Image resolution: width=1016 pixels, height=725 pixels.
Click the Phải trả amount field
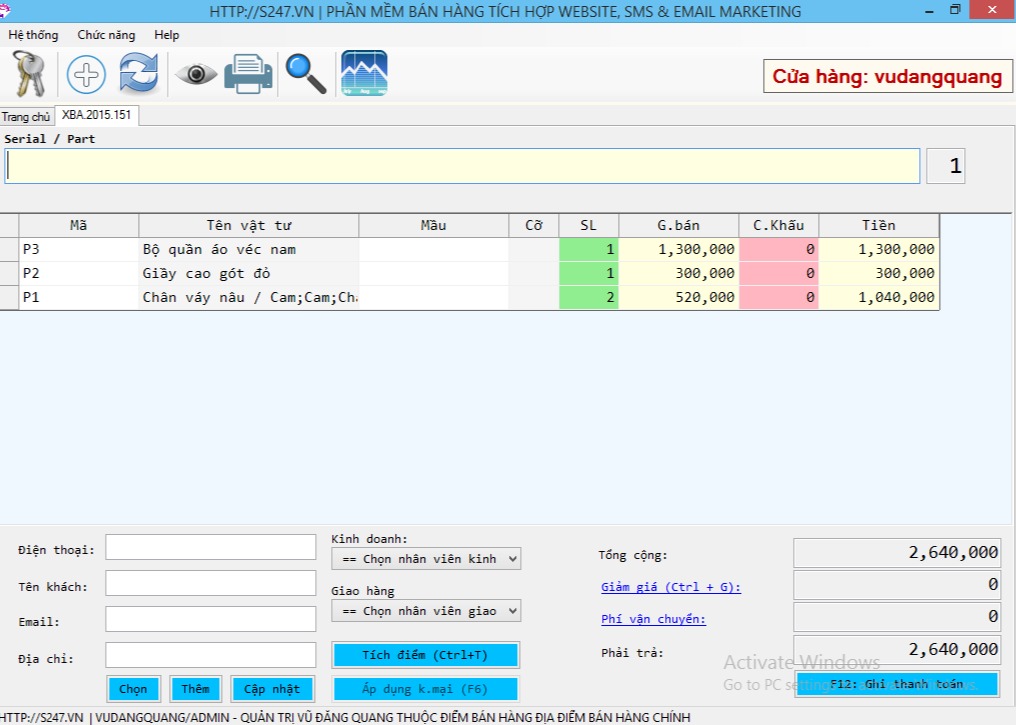coord(897,649)
